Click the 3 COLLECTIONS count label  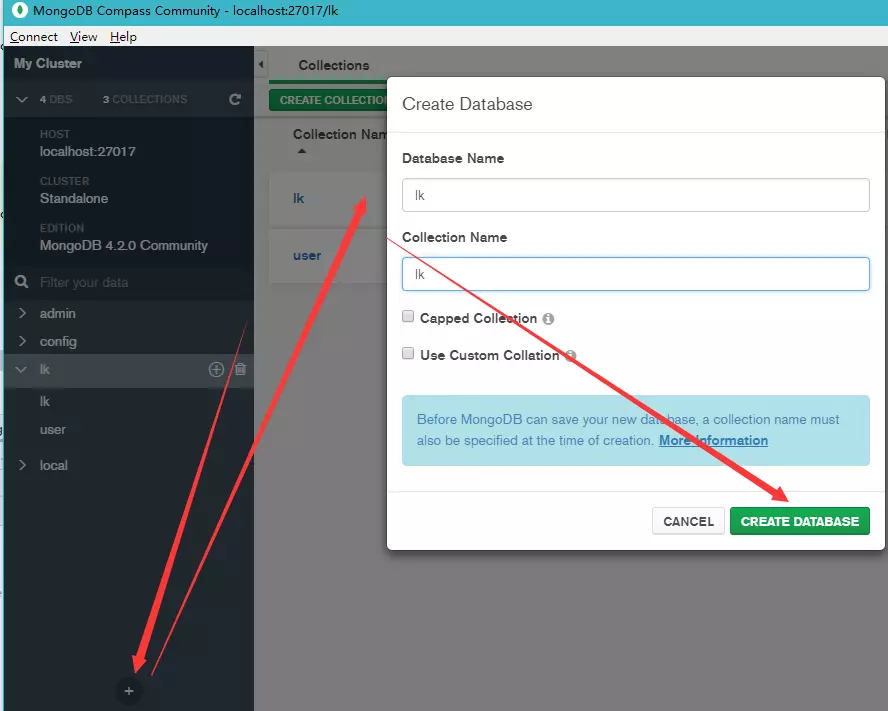coord(145,100)
